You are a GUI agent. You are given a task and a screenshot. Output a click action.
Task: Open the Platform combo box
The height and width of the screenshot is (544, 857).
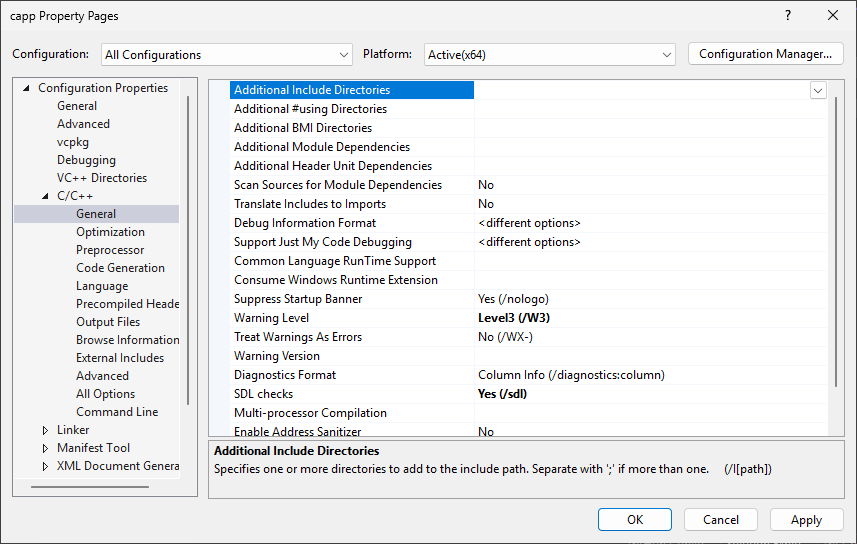tap(549, 55)
